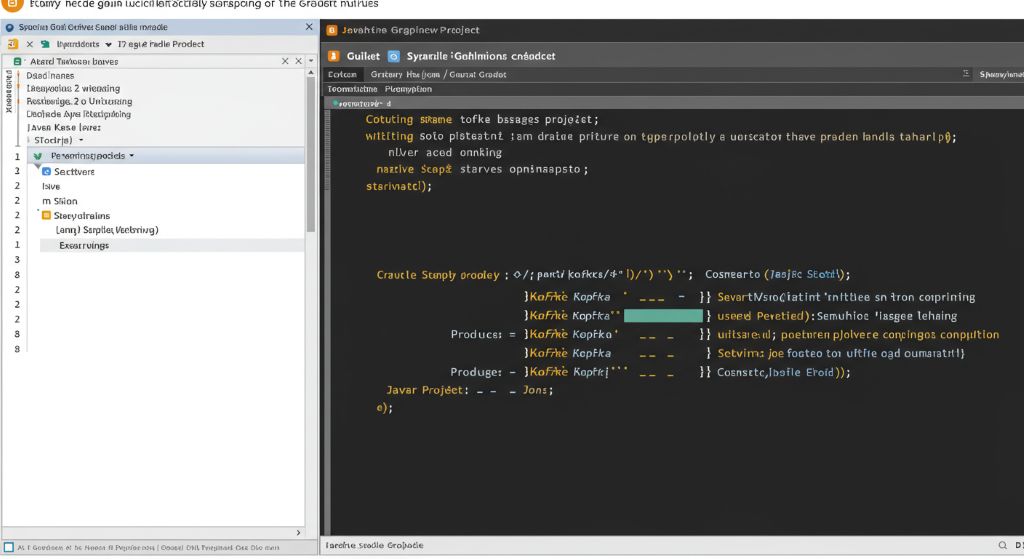Open the 'Gratery Hta (jom / Gmmat Gradot' tab
The image size is (1024, 559).
click(438, 74)
